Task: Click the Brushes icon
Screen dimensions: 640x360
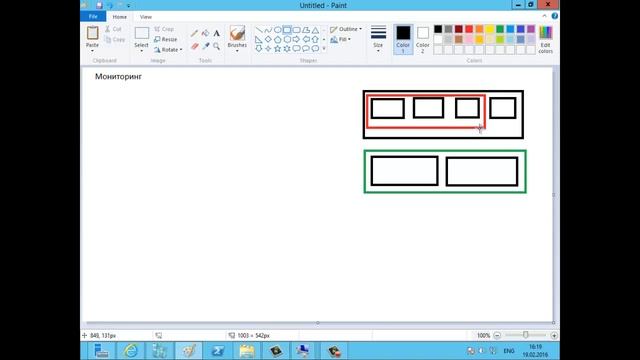Action: coord(237,33)
